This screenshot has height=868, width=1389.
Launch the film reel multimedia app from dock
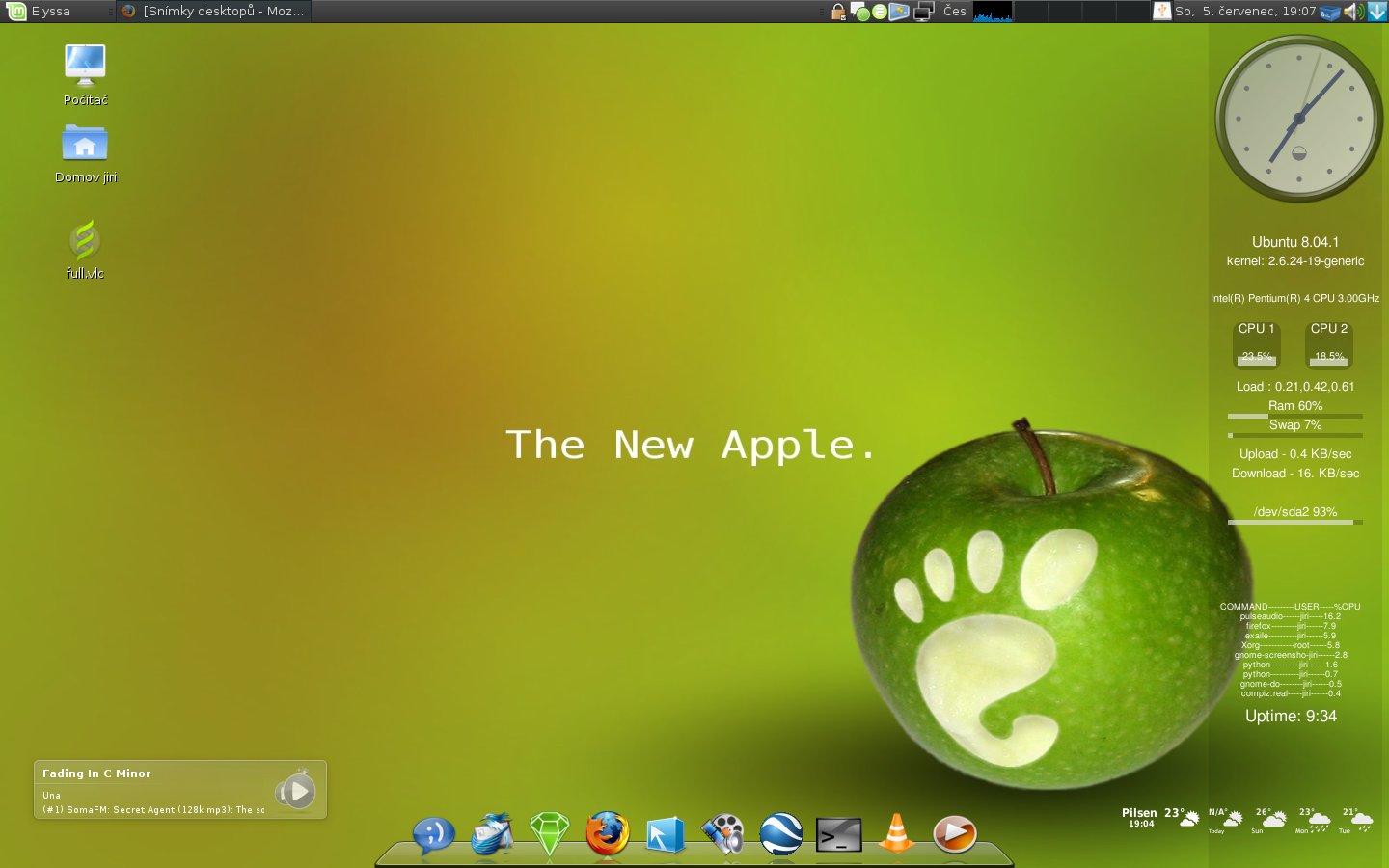(723, 834)
